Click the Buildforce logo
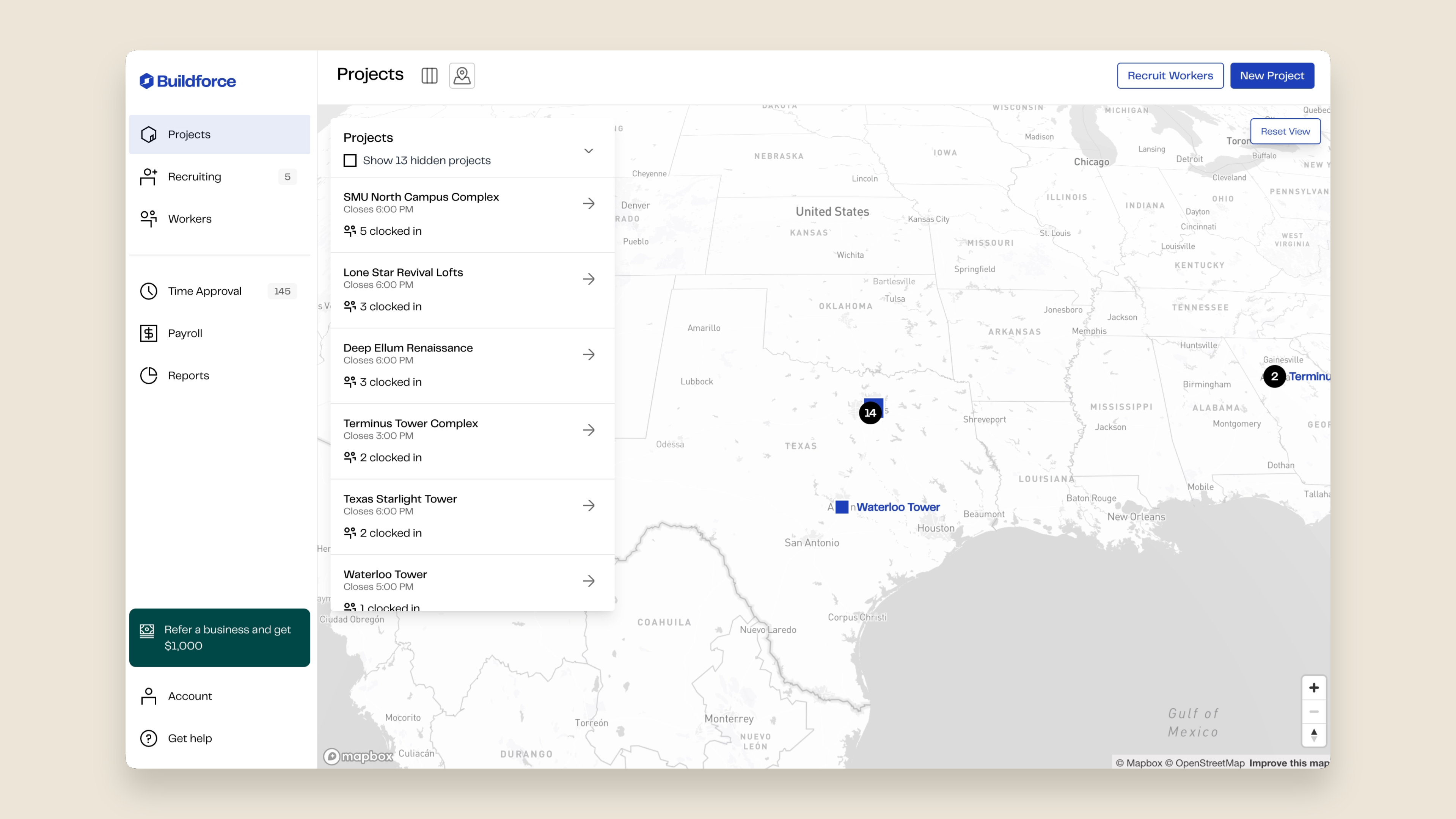The width and height of the screenshot is (1456, 819). pos(188,81)
